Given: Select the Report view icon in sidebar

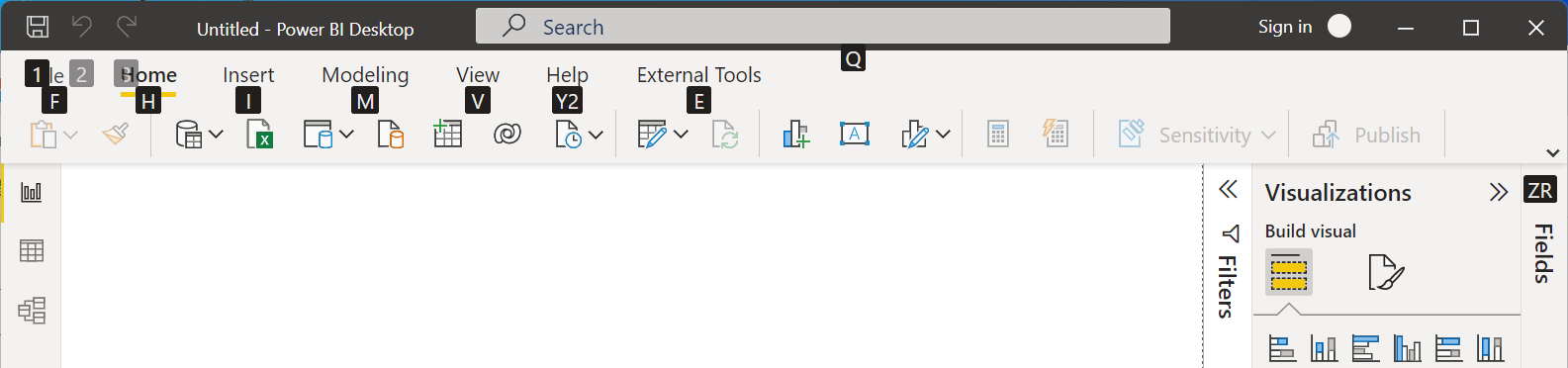Looking at the screenshot, I should [32, 192].
